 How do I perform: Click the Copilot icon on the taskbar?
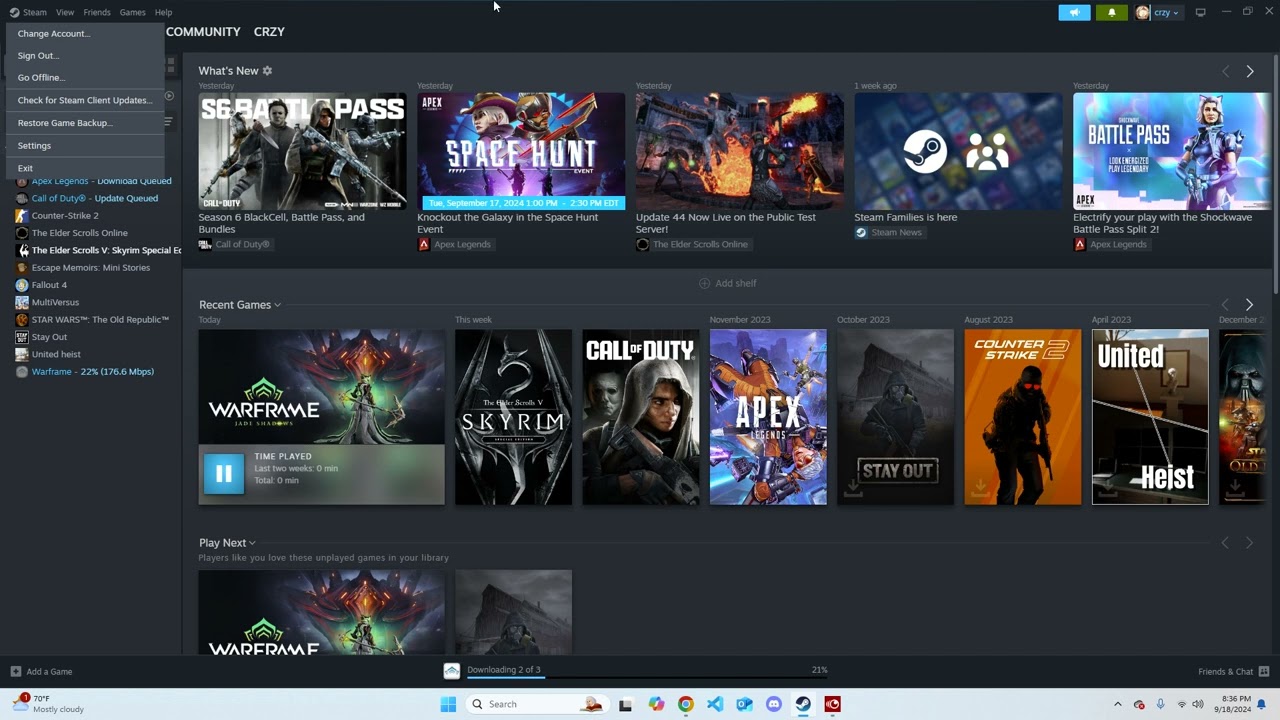tap(656, 704)
